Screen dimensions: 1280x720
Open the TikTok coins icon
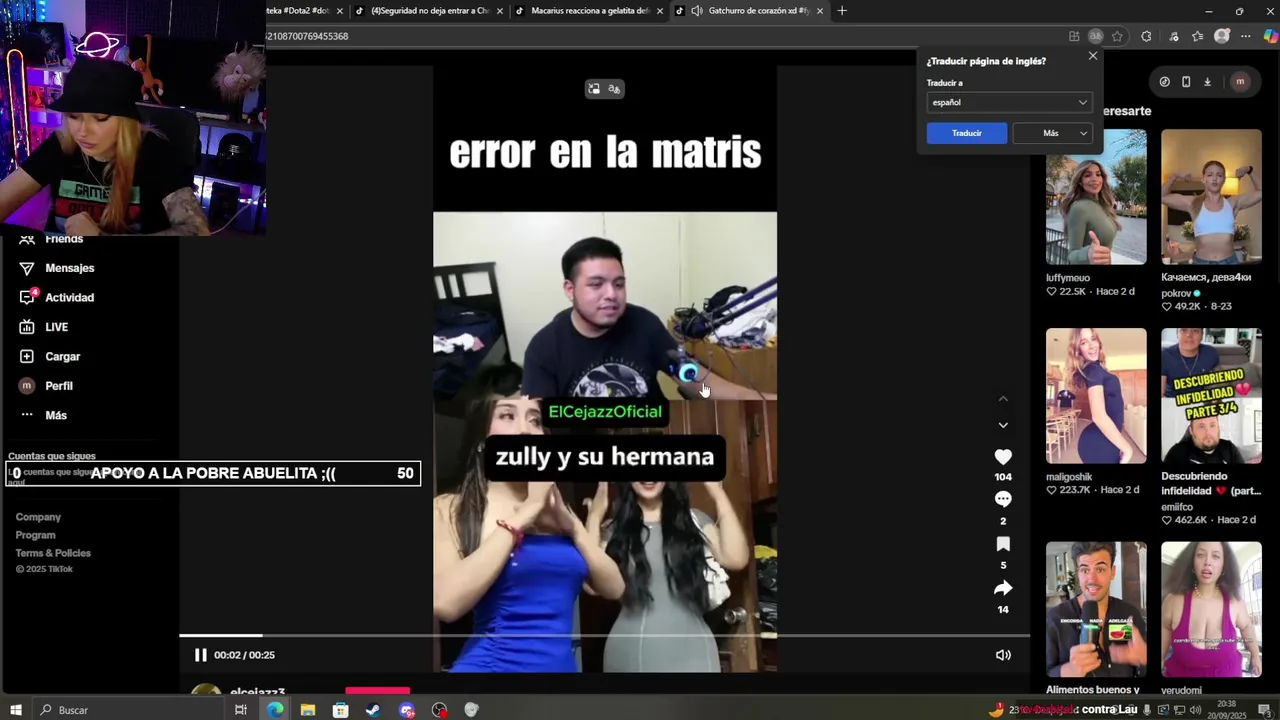pyautogui.click(x=1164, y=82)
